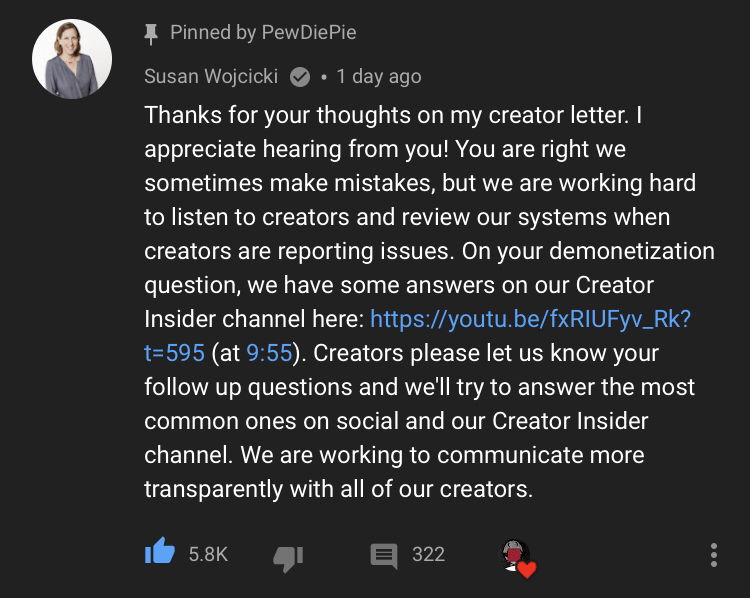The height and width of the screenshot is (598, 750).
Task: Click the comment text starting with Thanks
Action: pos(429,302)
